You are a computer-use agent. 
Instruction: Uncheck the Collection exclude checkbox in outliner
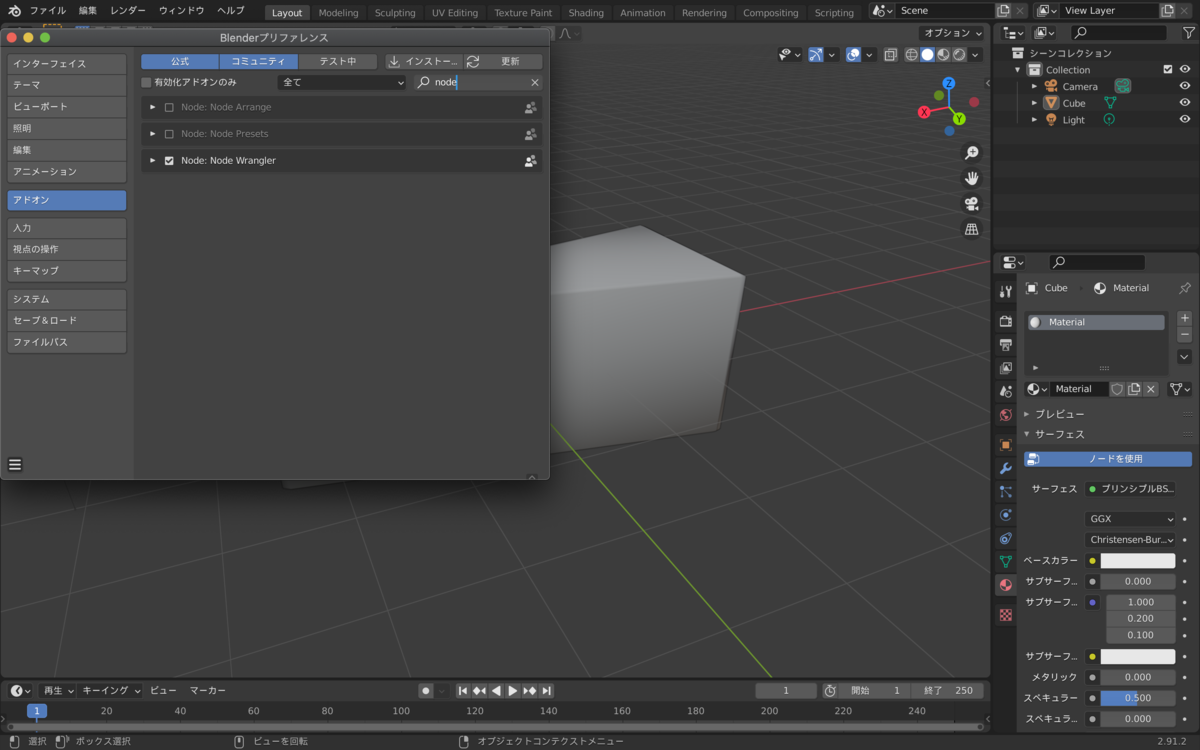(x=1168, y=70)
